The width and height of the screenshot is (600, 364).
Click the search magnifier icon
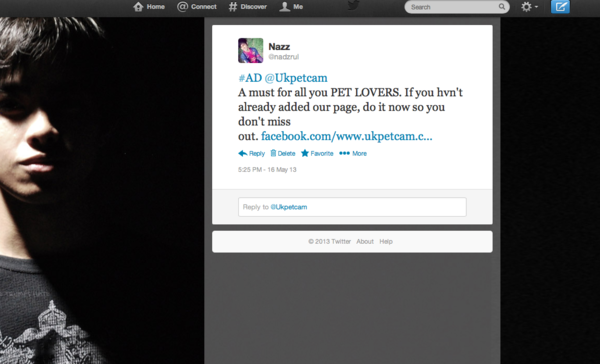coord(502,7)
